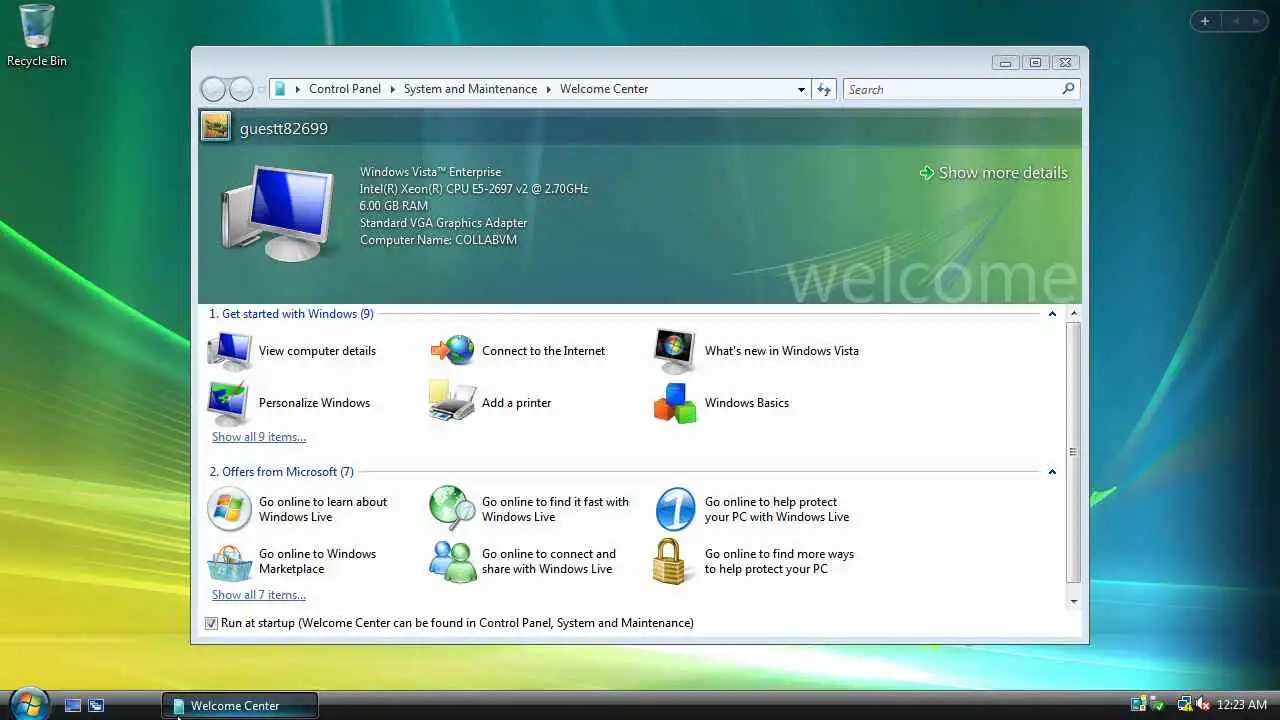Image resolution: width=1280 pixels, height=720 pixels.
Task: Click Show all 7 items link
Action: click(259, 595)
